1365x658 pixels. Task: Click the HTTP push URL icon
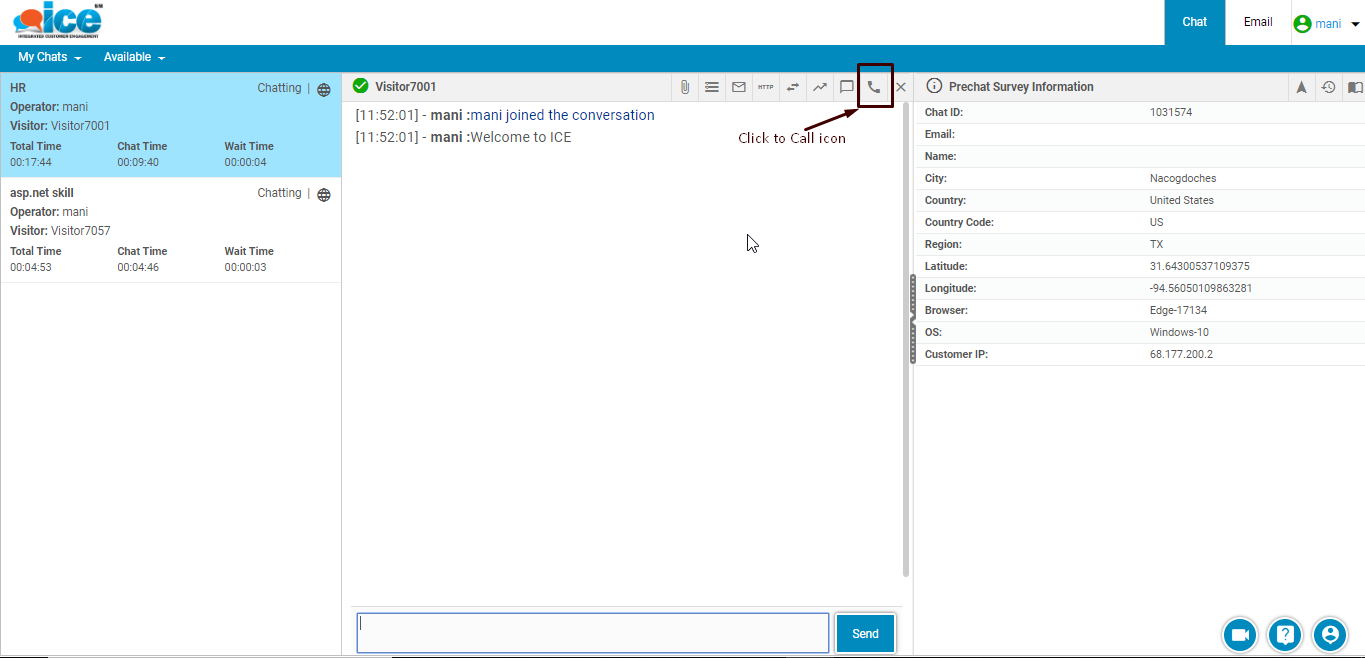point(765,87)
